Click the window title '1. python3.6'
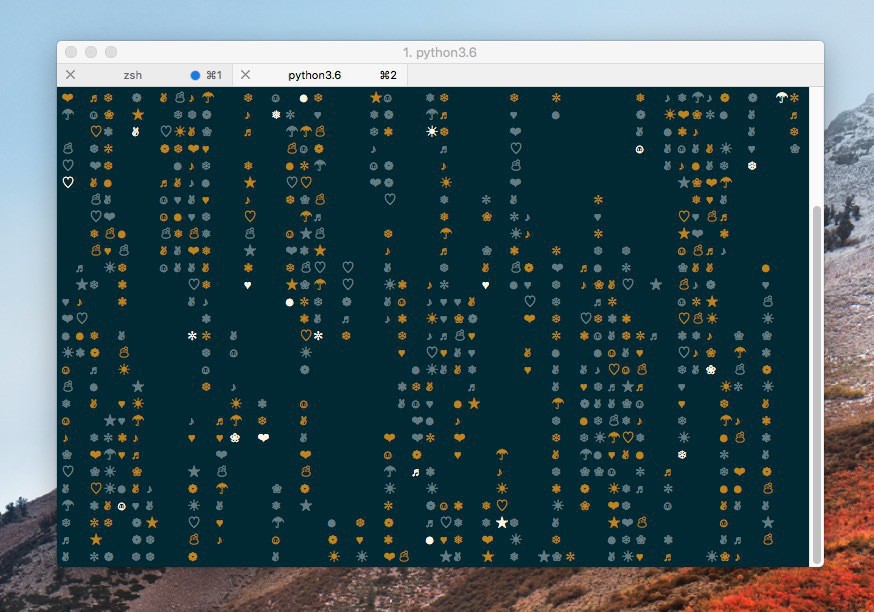This screenshot has width=874, height=612. tap(439, 52)
